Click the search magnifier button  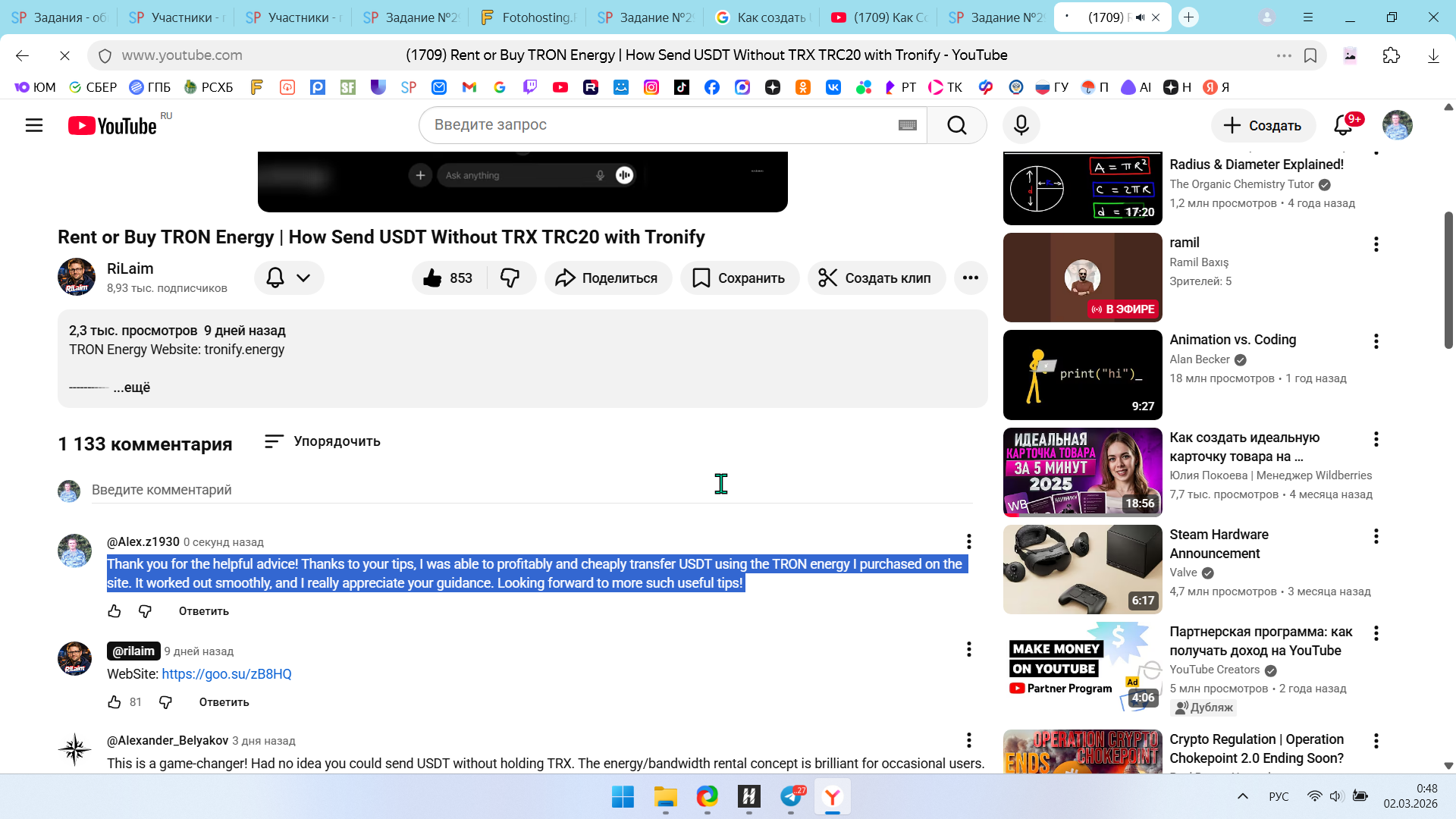(956, 125)
